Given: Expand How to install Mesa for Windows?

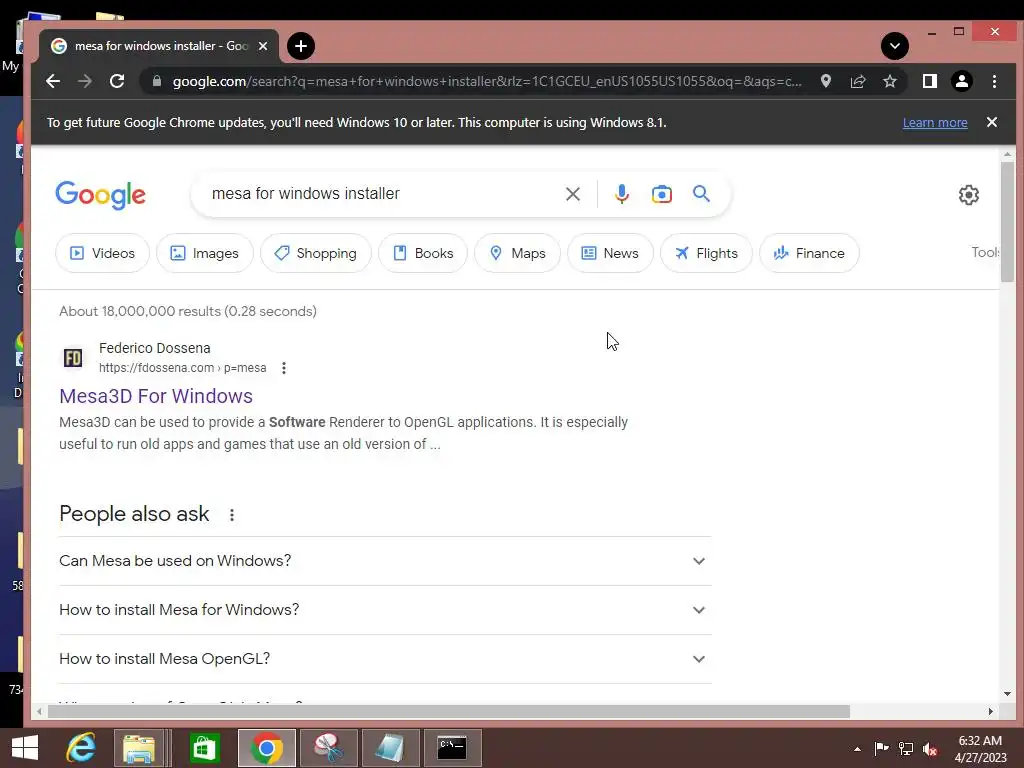Looking at the screenshot, I should click(385, 610).
